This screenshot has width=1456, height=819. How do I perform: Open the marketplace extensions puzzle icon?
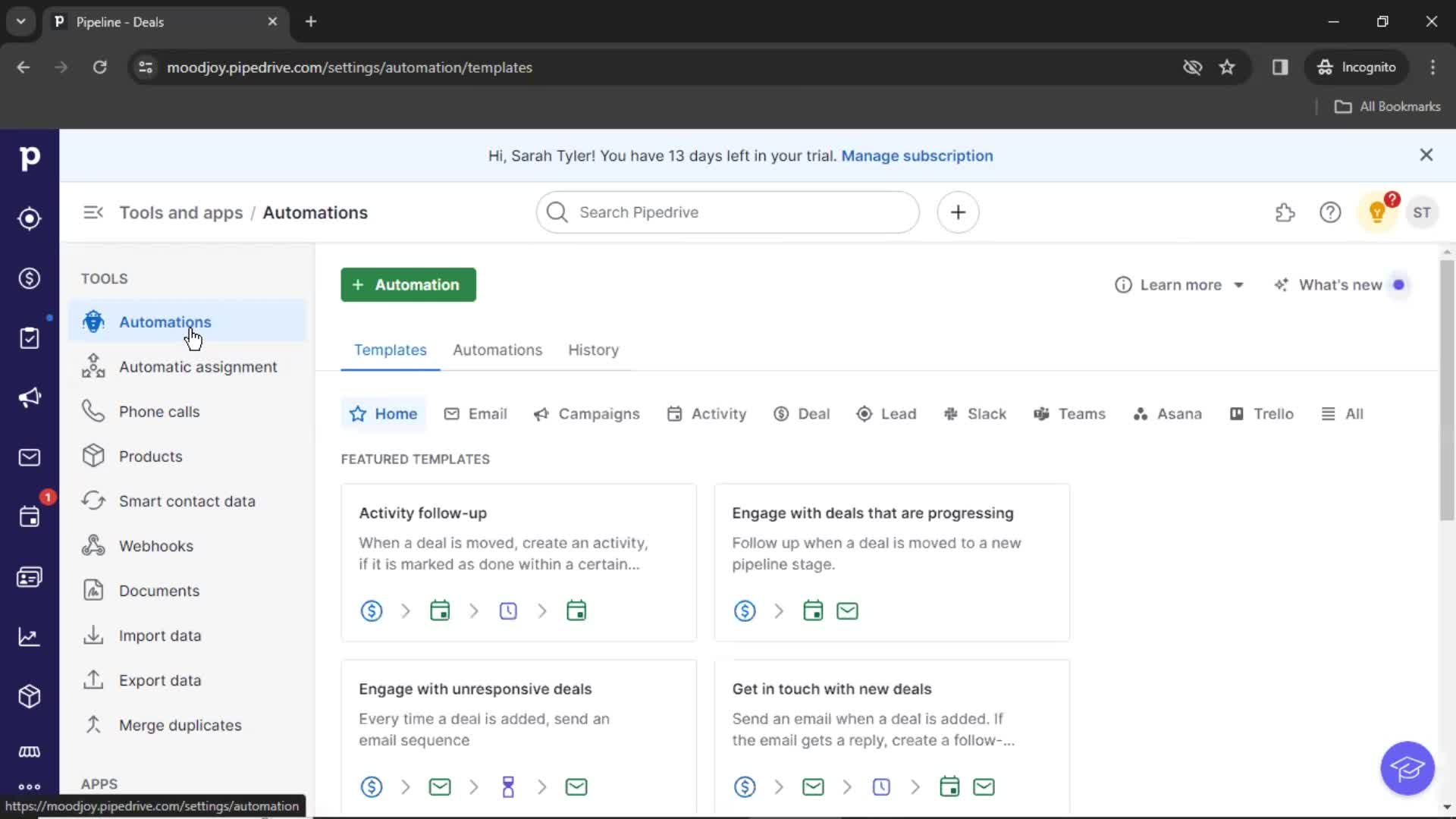tap(1285, 212)
